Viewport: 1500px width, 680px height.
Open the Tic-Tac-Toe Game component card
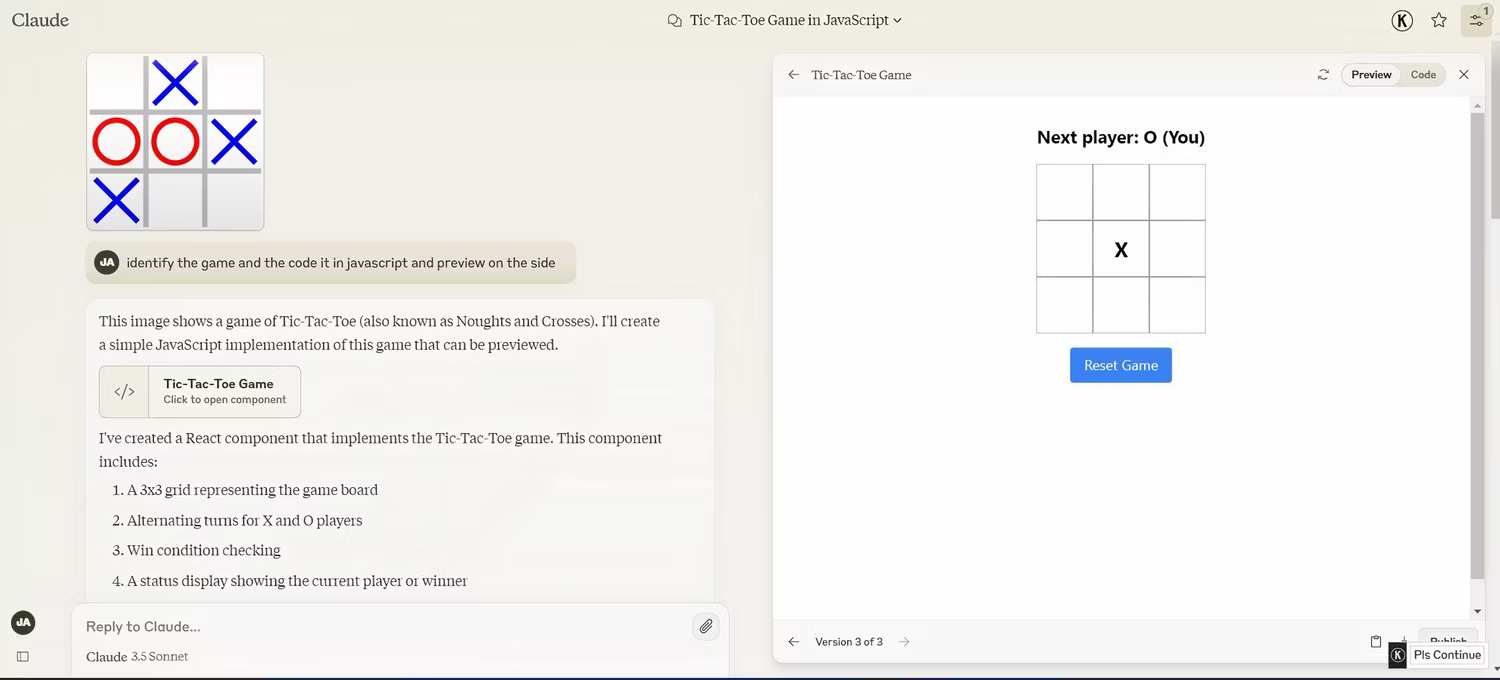200,391
